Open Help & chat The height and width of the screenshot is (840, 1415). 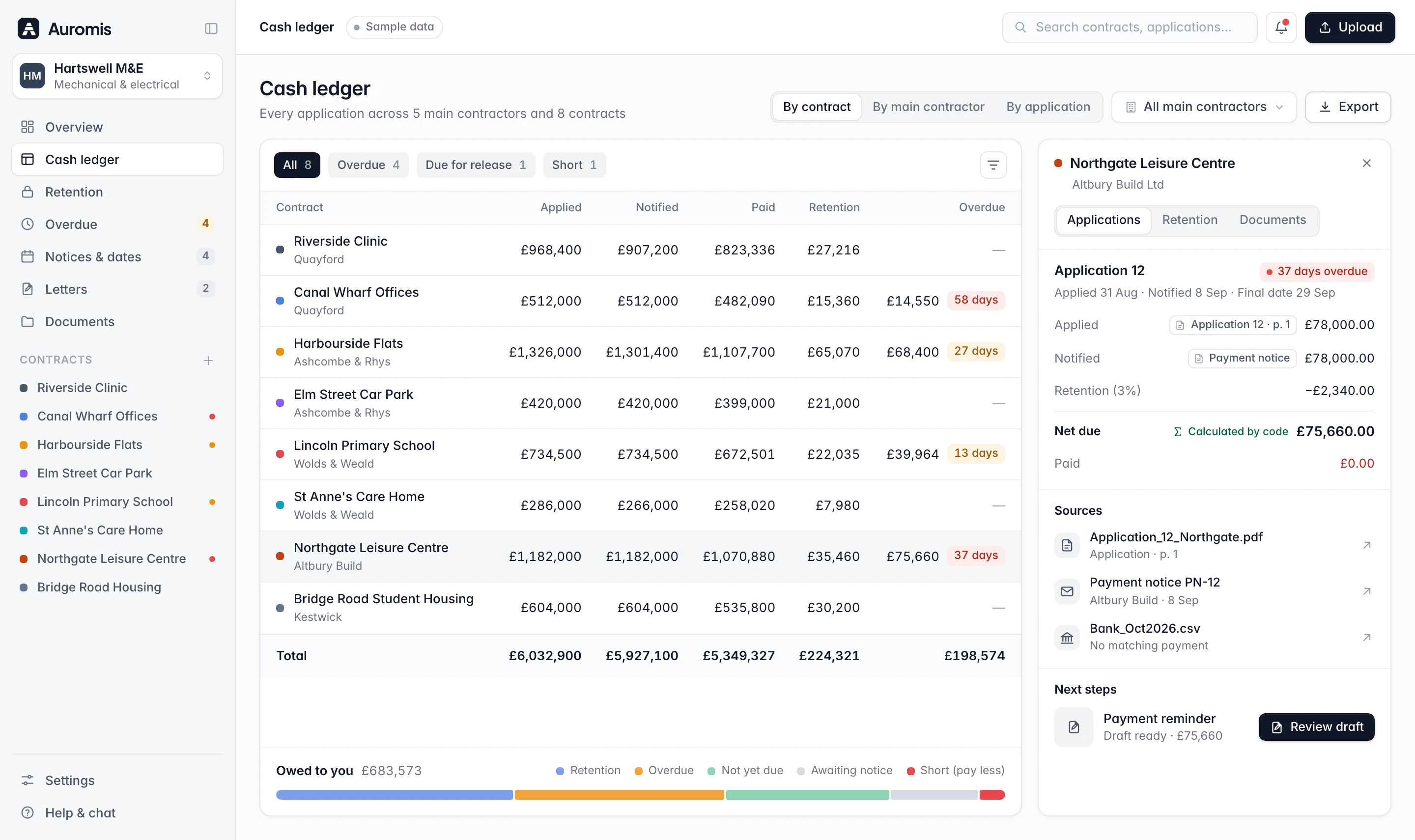[x=117, y=812]
